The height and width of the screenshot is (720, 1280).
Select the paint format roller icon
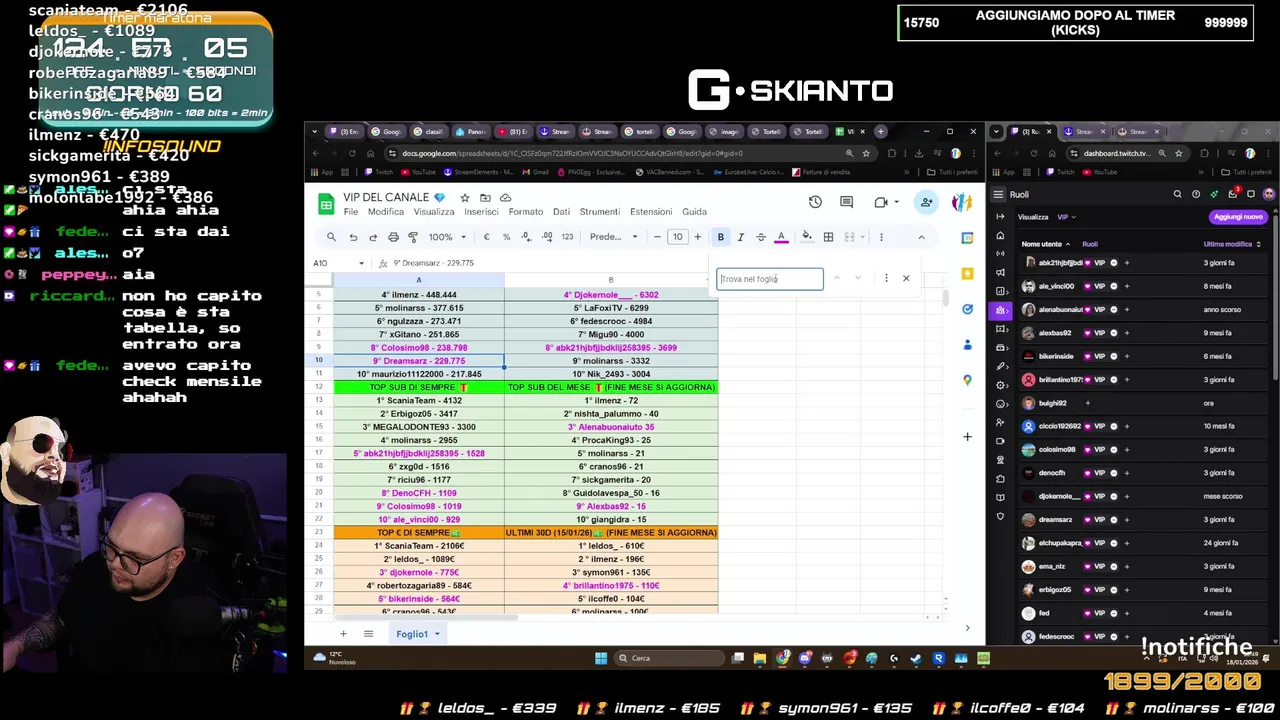tap(413, 237)
